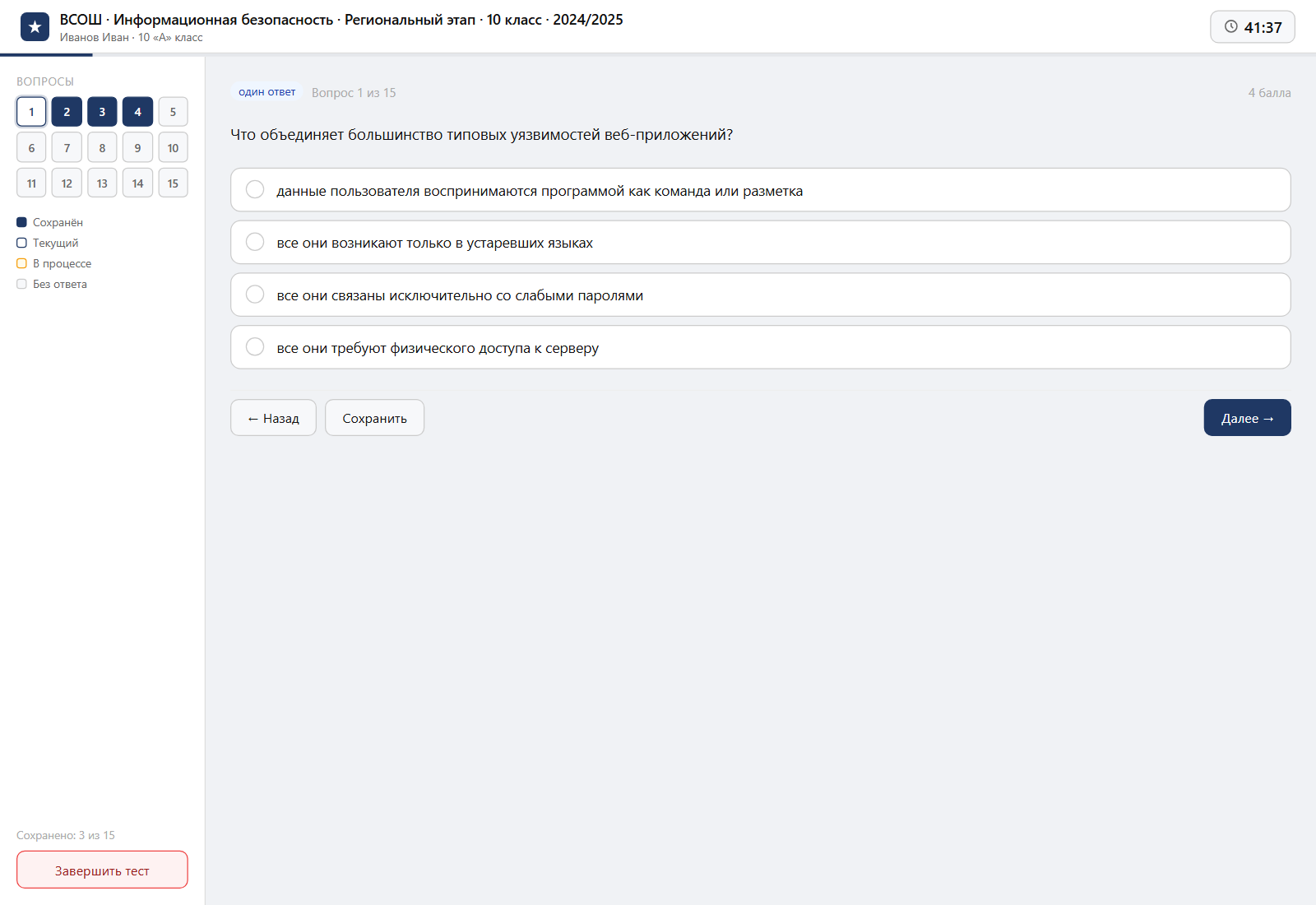Open question 13

coord(102,183)
